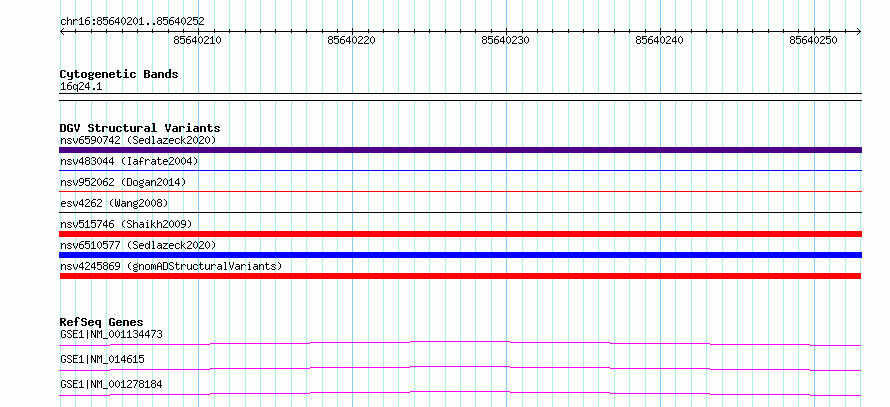Open the DGV Structural Variants track title
The height and width of the screenshot is (407, 890).
(140, 128)
